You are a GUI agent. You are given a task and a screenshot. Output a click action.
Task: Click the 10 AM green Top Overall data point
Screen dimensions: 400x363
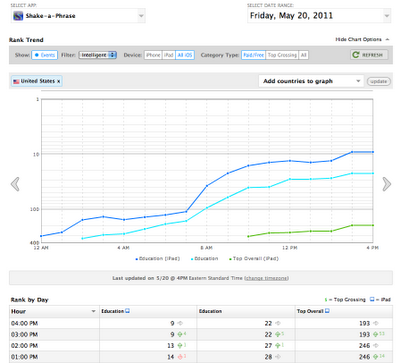point(248,236)
